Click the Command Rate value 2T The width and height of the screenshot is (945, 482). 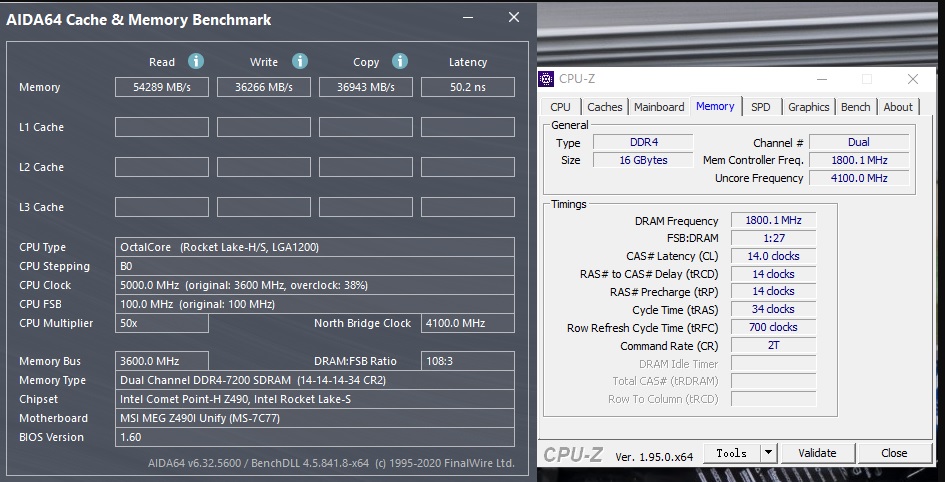pyautogui.click(x=773, y=345)
